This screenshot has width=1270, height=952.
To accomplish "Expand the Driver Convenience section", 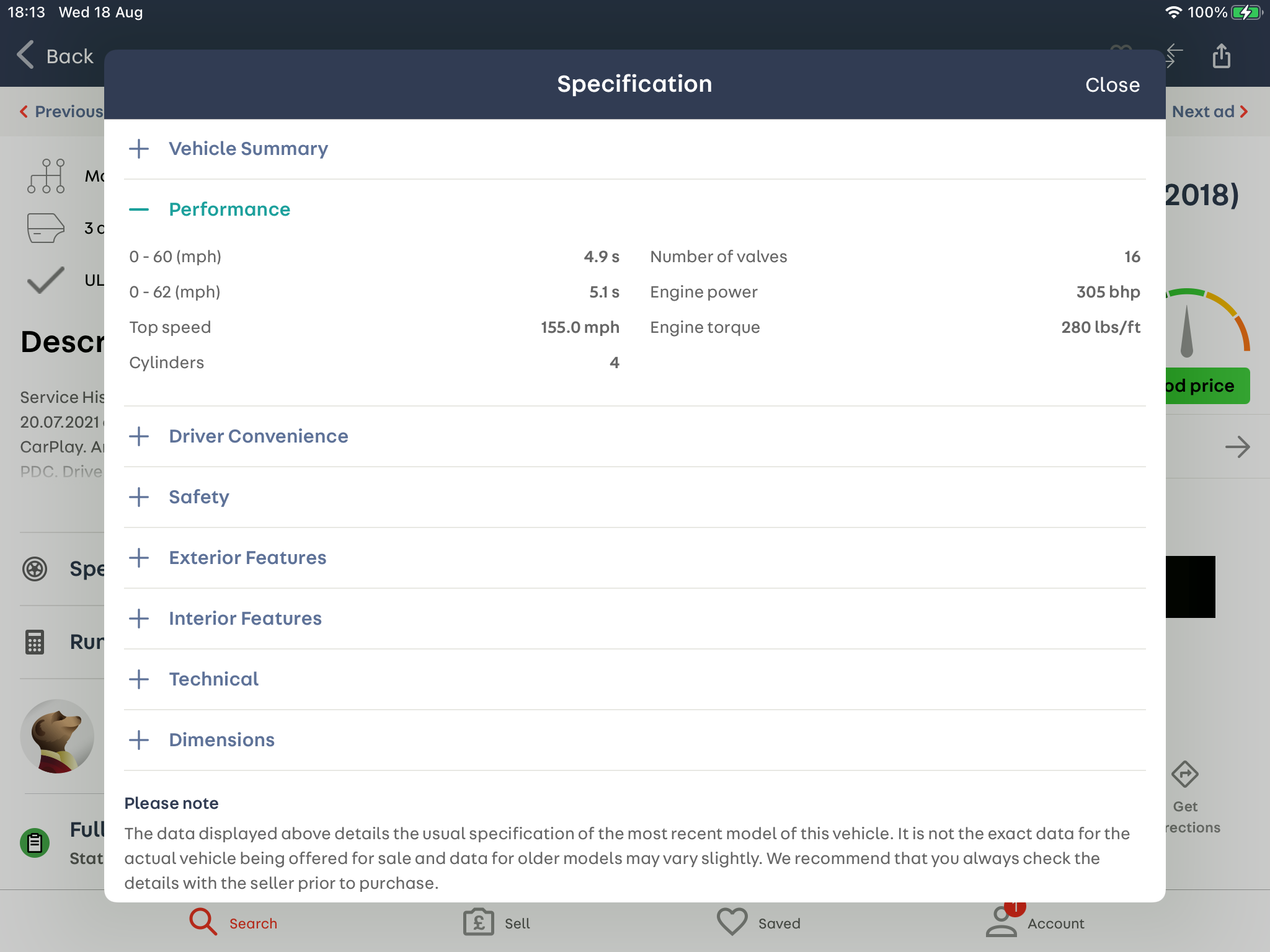I will click(x=258, y=436).
